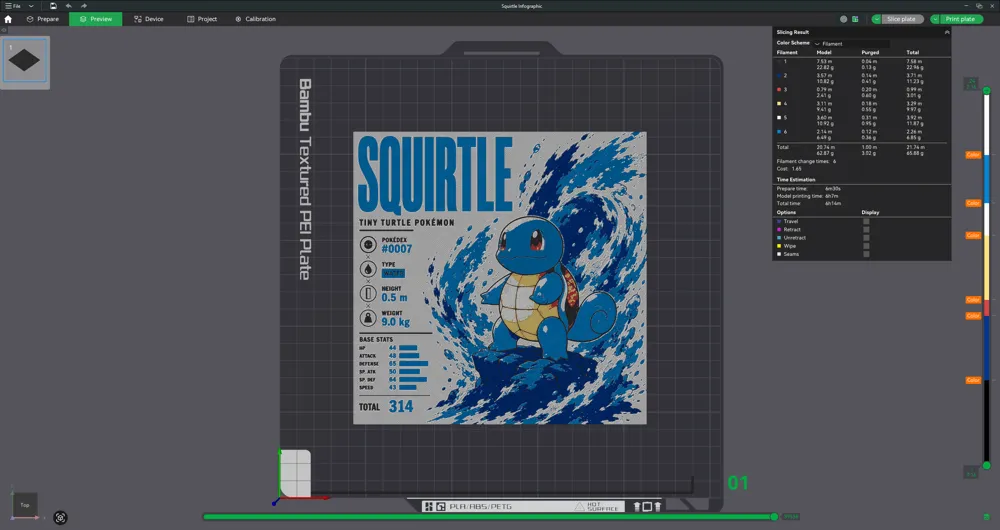Click the green panel icon left of Slice plate
The width and height of the screenshot is (1000, 530).
(855, 19)
